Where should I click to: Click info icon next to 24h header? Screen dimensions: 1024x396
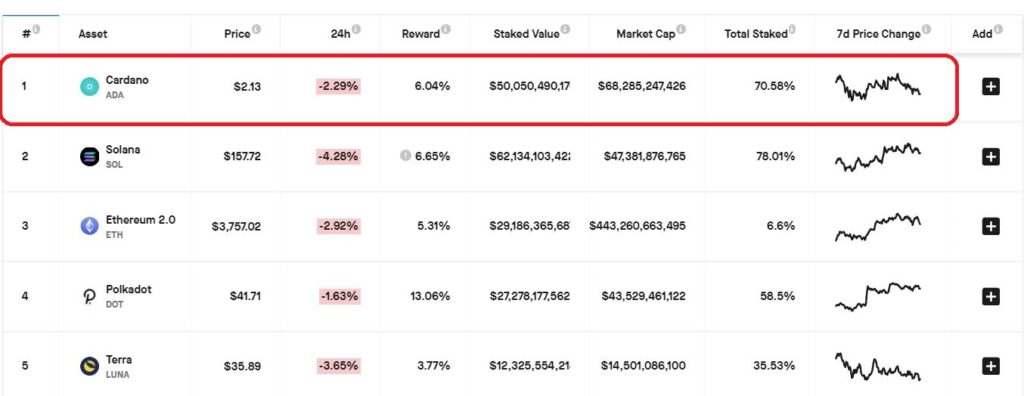pyautogui.click(x=356, y=29)
